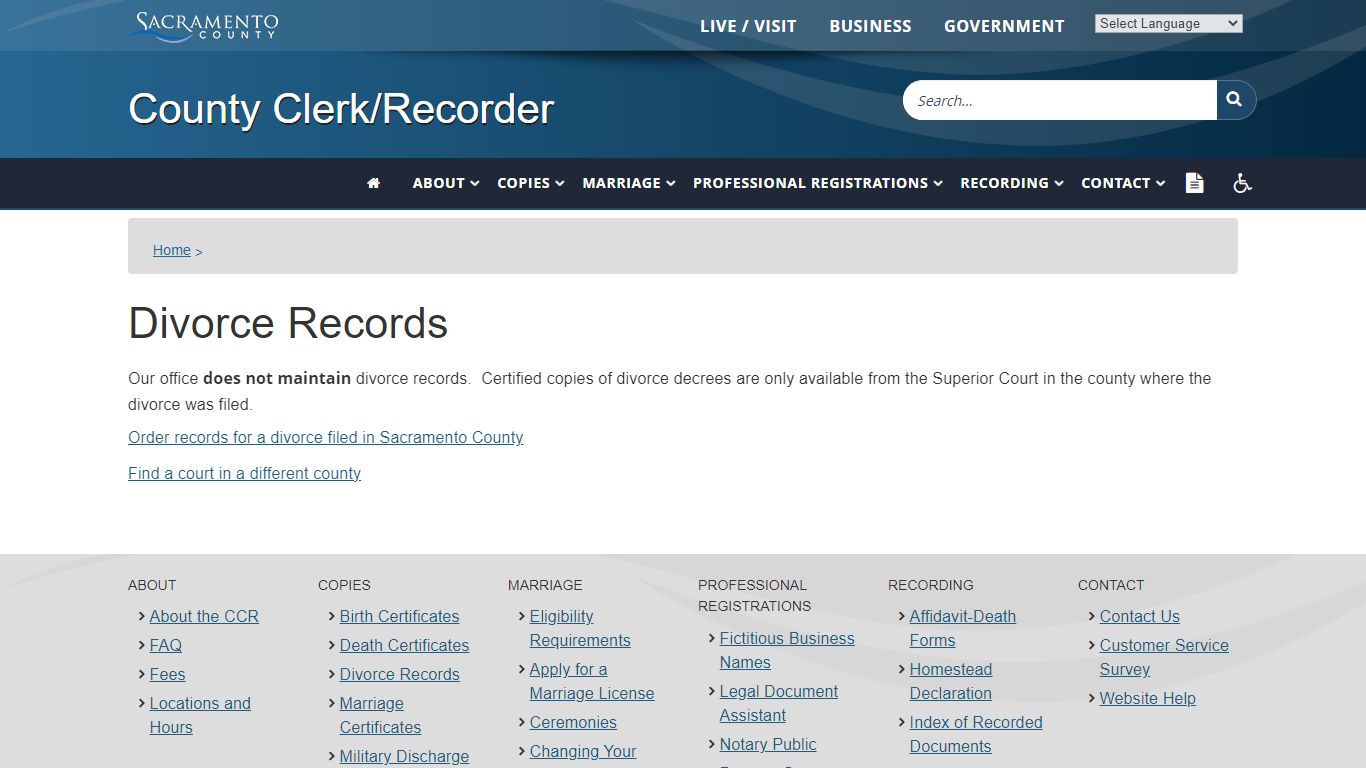Click the footer CONTACT column heading
The height and width of the screenshot is (768, 1366).
click(1110, 585)
